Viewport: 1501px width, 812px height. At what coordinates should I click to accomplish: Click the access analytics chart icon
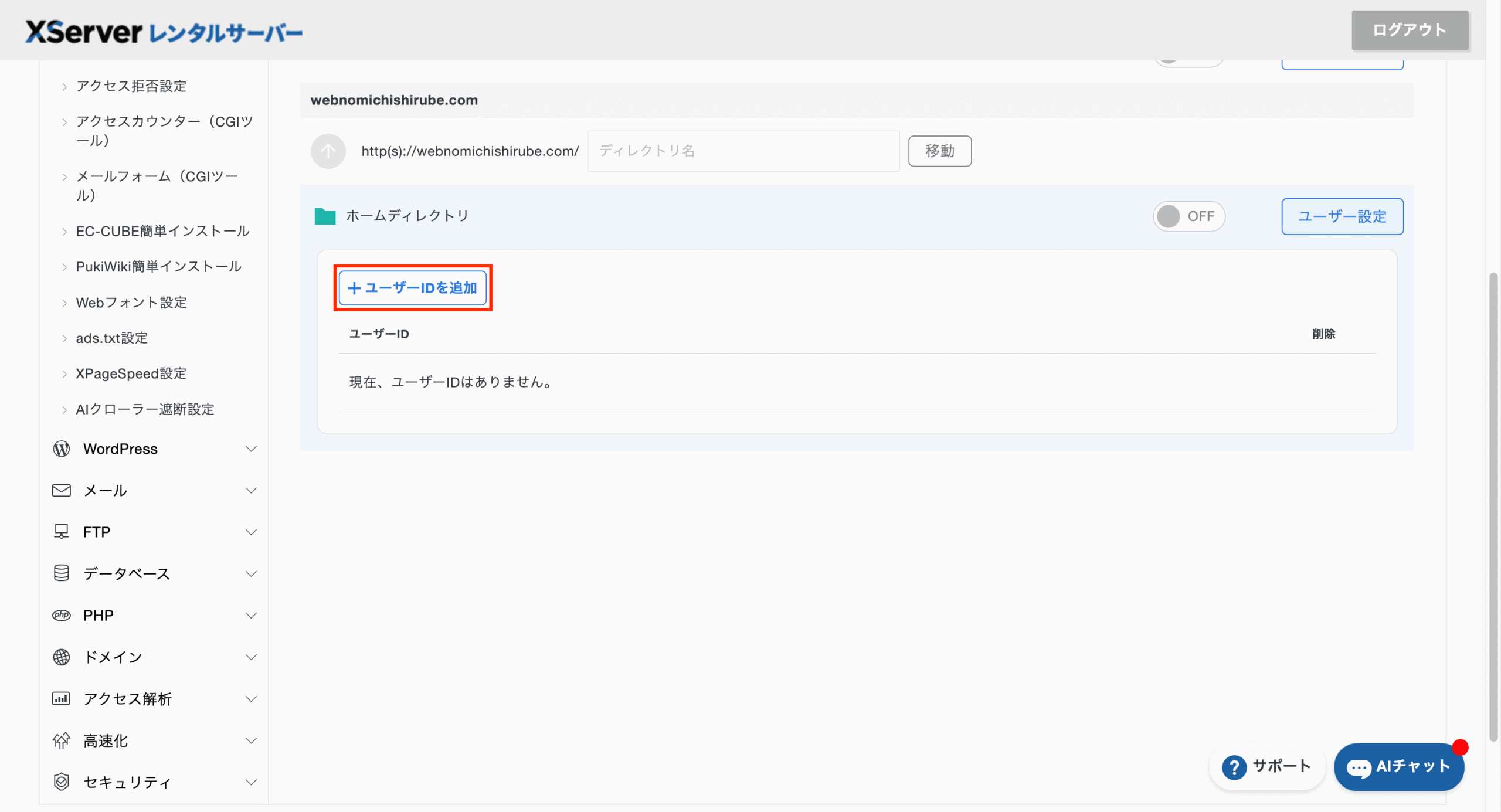62,699
